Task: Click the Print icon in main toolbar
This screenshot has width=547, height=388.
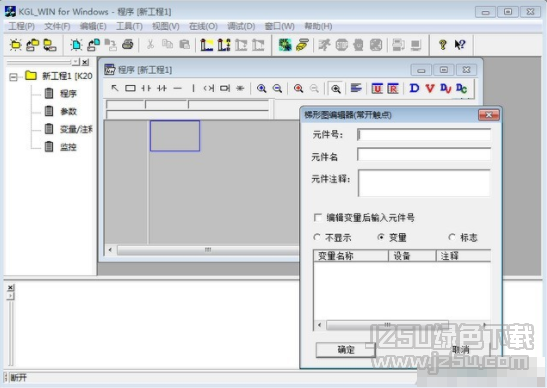Action: pos(128,45)
